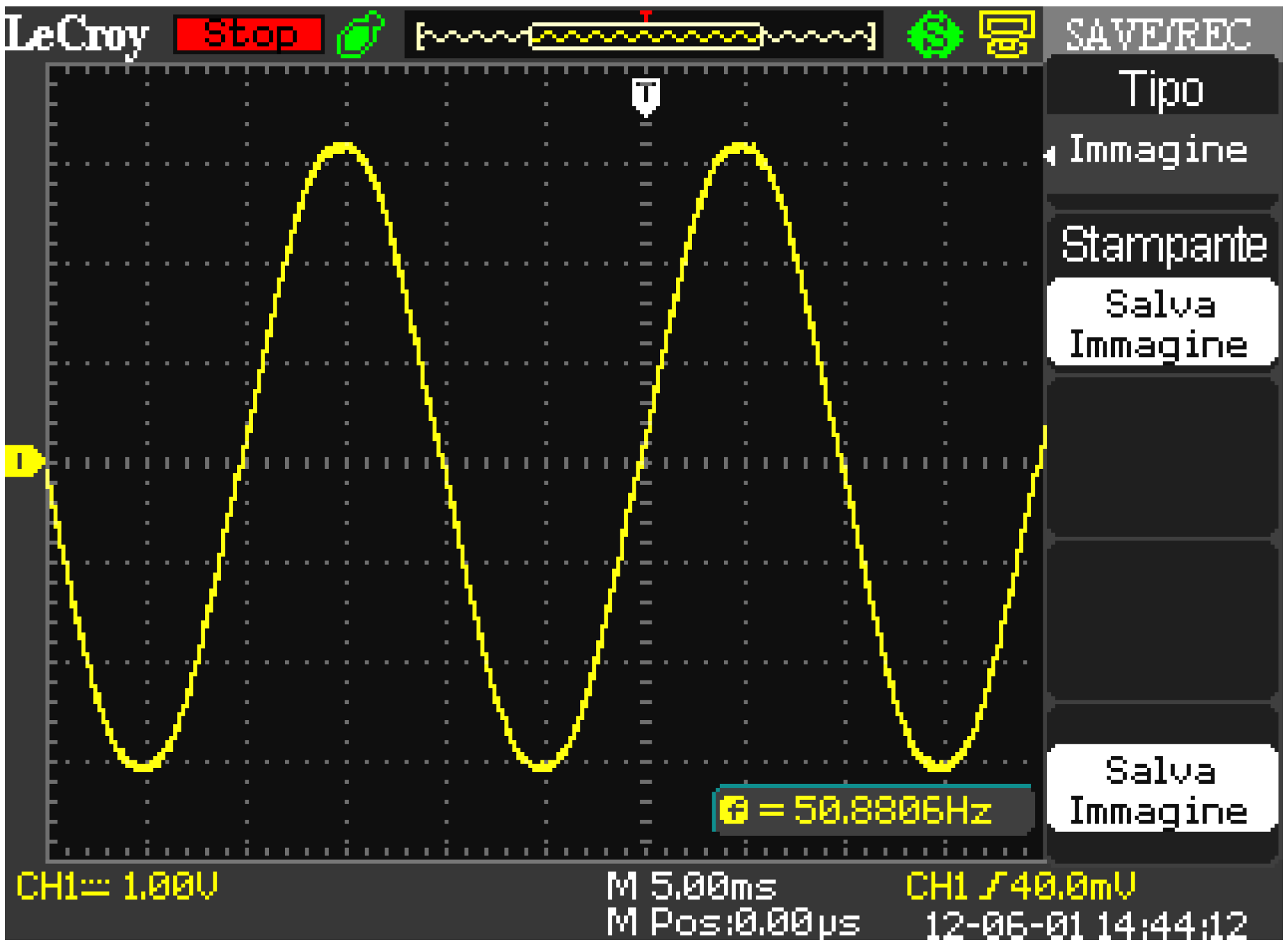The image size is (1288, 945).
Task: Click the small red trigger marker above the waveform overview
Action: click(646, 15)
